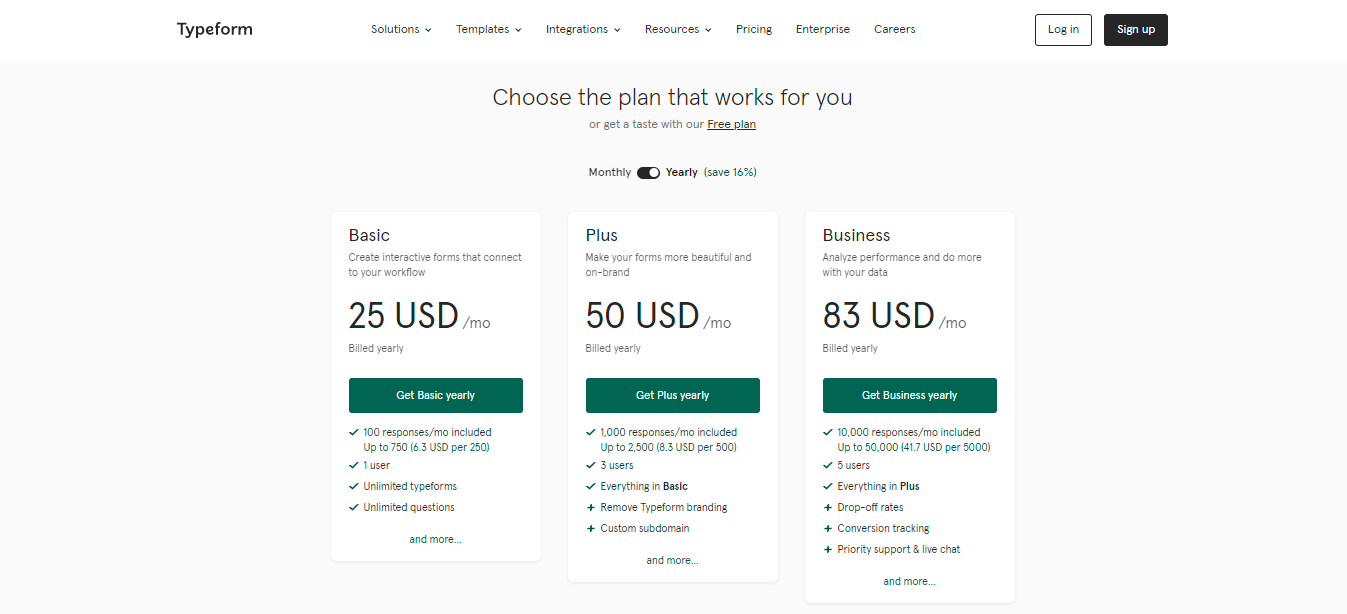Screen dimensions: 1347x614
Task: Open the Resources menu
Action: 677,29
